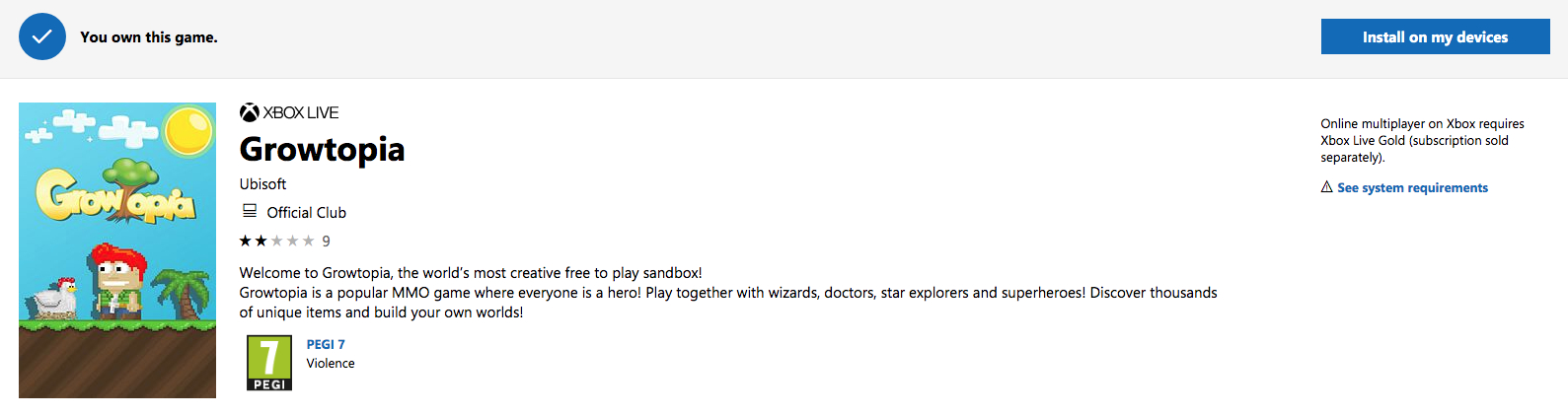1568x416 pixels.
Task: Click the green PEGI 7 rating badge
Action: (x=269, y=363)
